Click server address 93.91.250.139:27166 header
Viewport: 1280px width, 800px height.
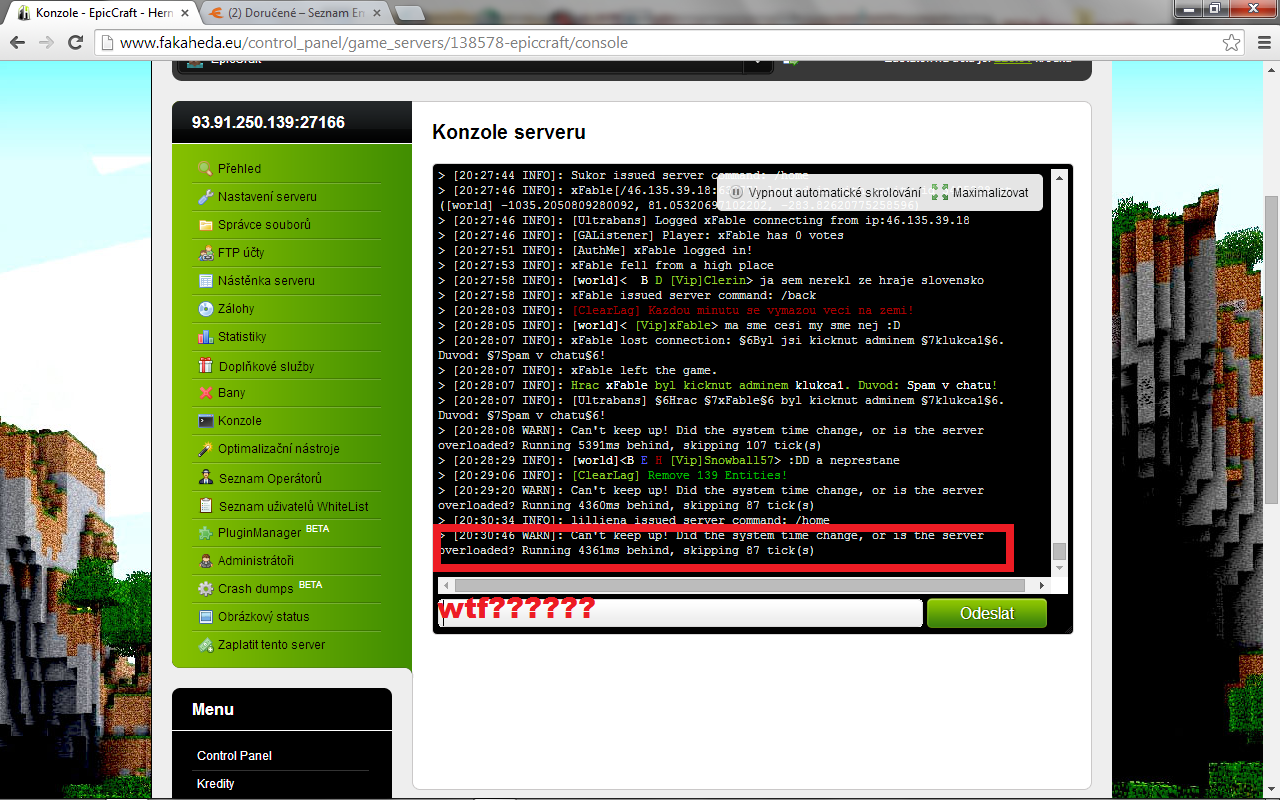[x=268, y=122]
